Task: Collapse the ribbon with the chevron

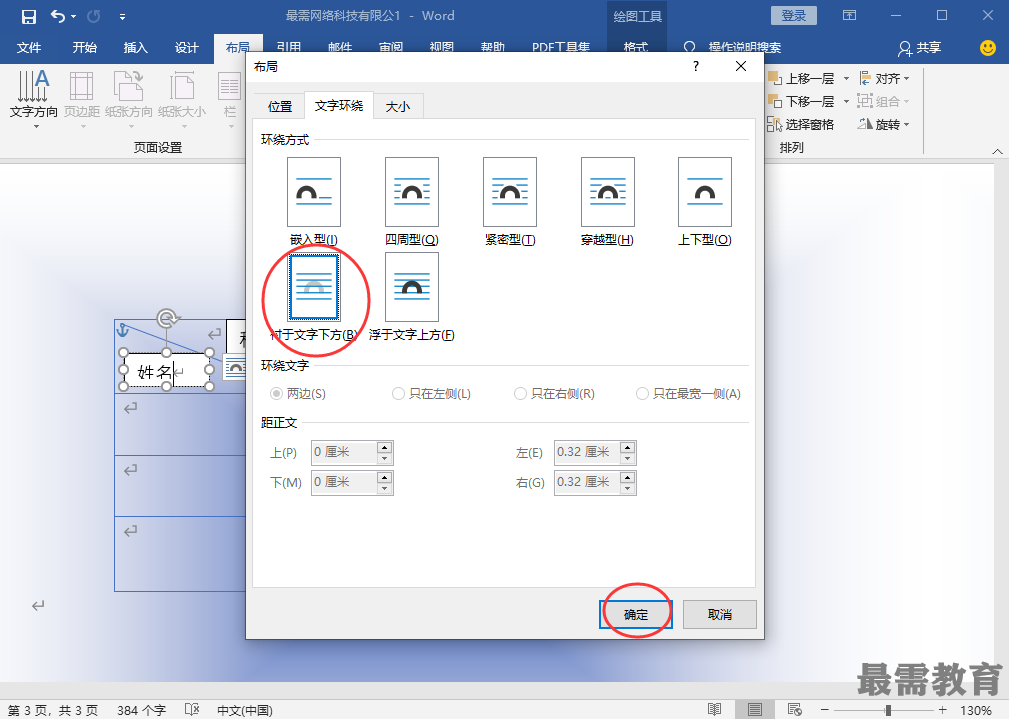Action: click(997, 151)
